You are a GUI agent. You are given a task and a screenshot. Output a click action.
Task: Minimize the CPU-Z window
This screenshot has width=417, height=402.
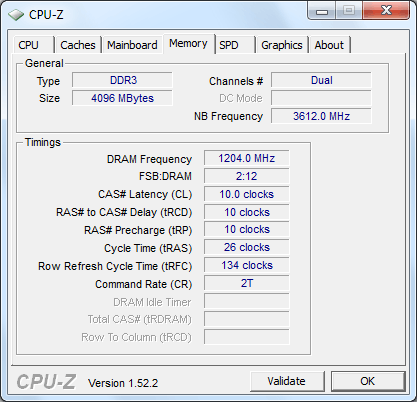click(322, 11)
